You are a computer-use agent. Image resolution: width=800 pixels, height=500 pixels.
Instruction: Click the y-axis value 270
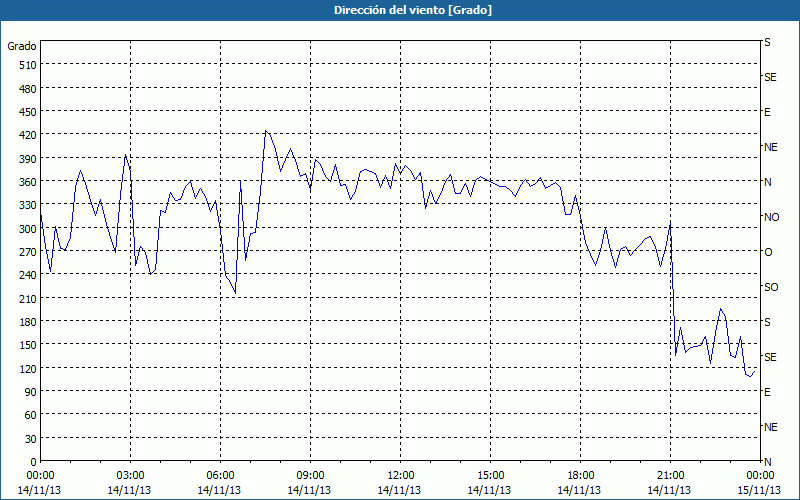tap(28, 252)
